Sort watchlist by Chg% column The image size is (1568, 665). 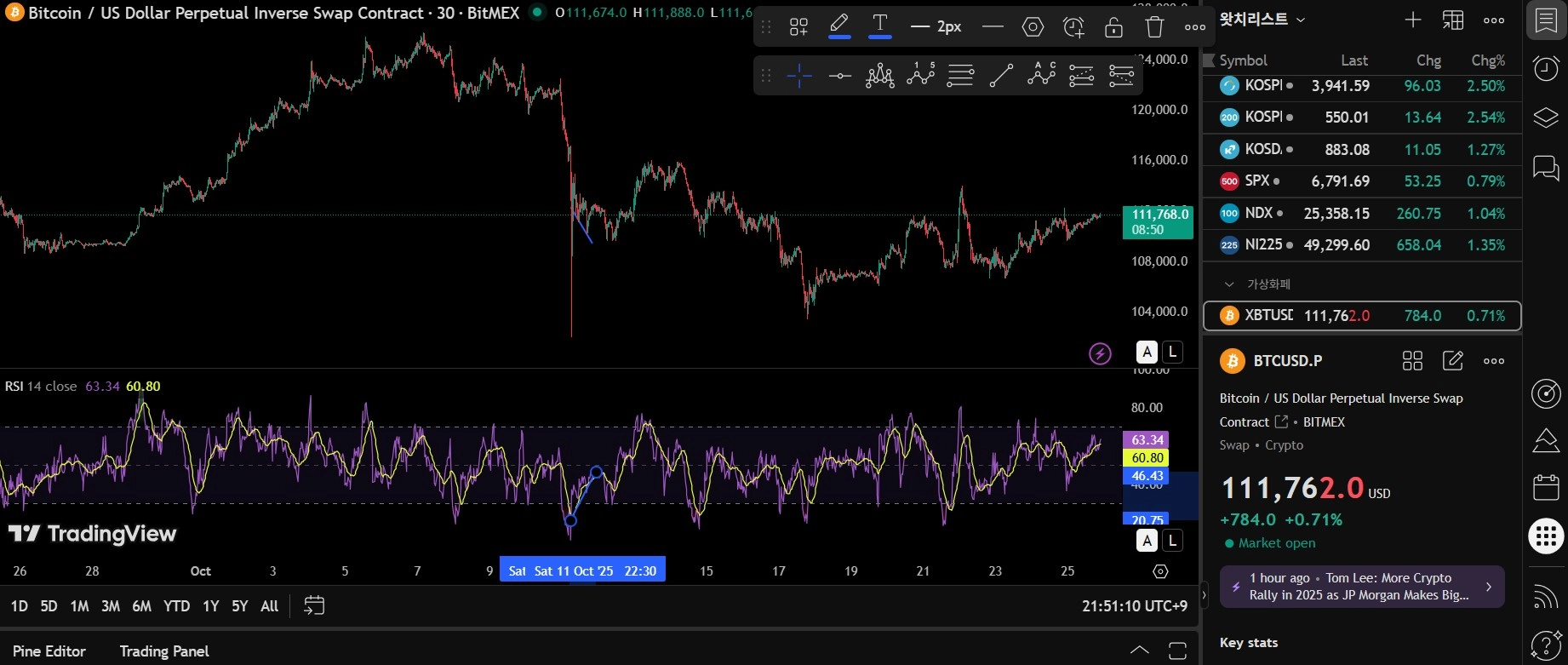tap(1488, 60)
